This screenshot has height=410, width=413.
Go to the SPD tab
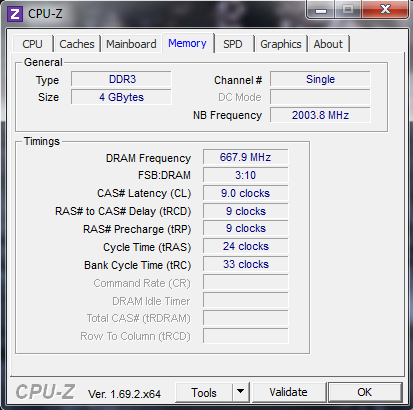(x=233, y=44)
